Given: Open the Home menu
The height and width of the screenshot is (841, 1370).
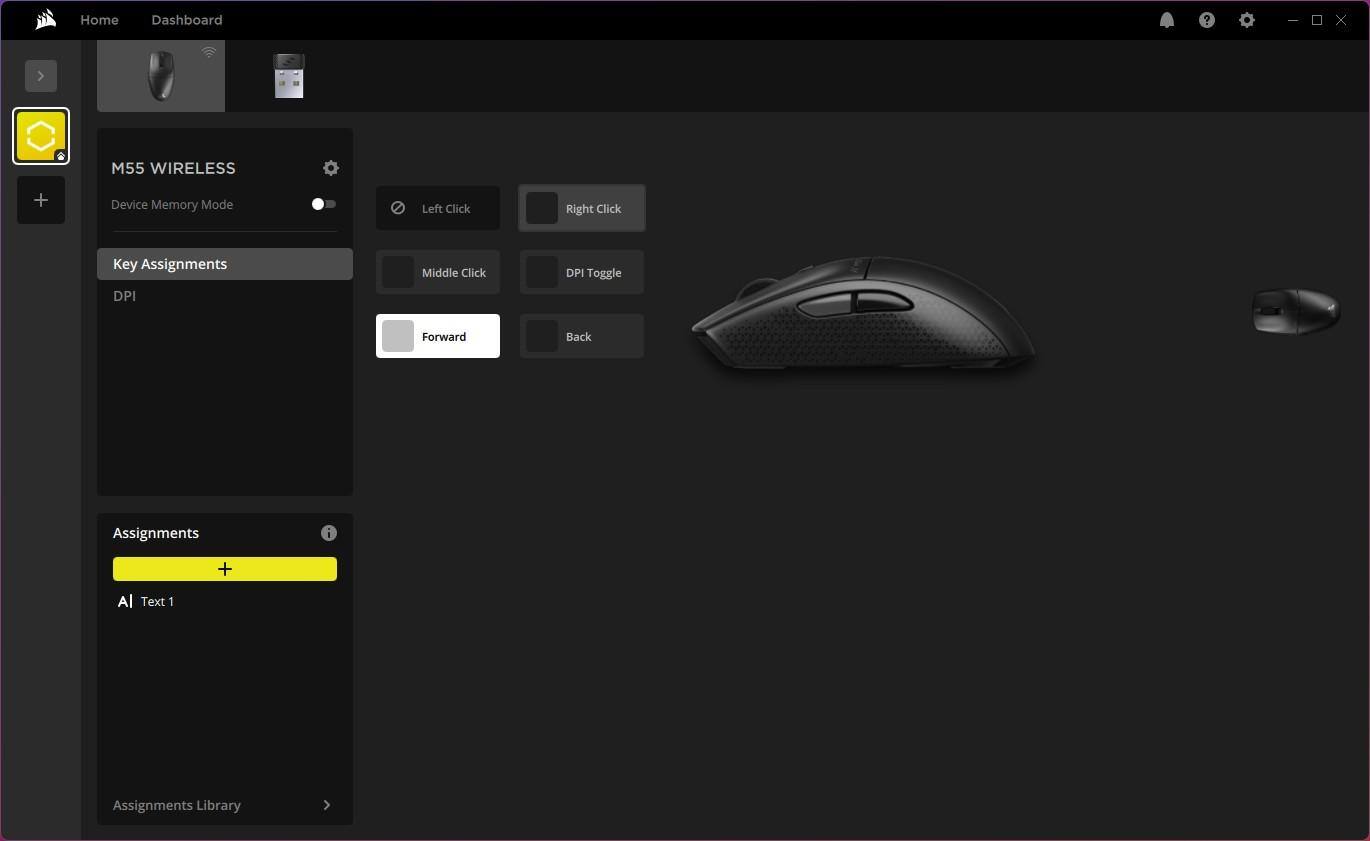Looking at the screenshot, I should point(99,20).
